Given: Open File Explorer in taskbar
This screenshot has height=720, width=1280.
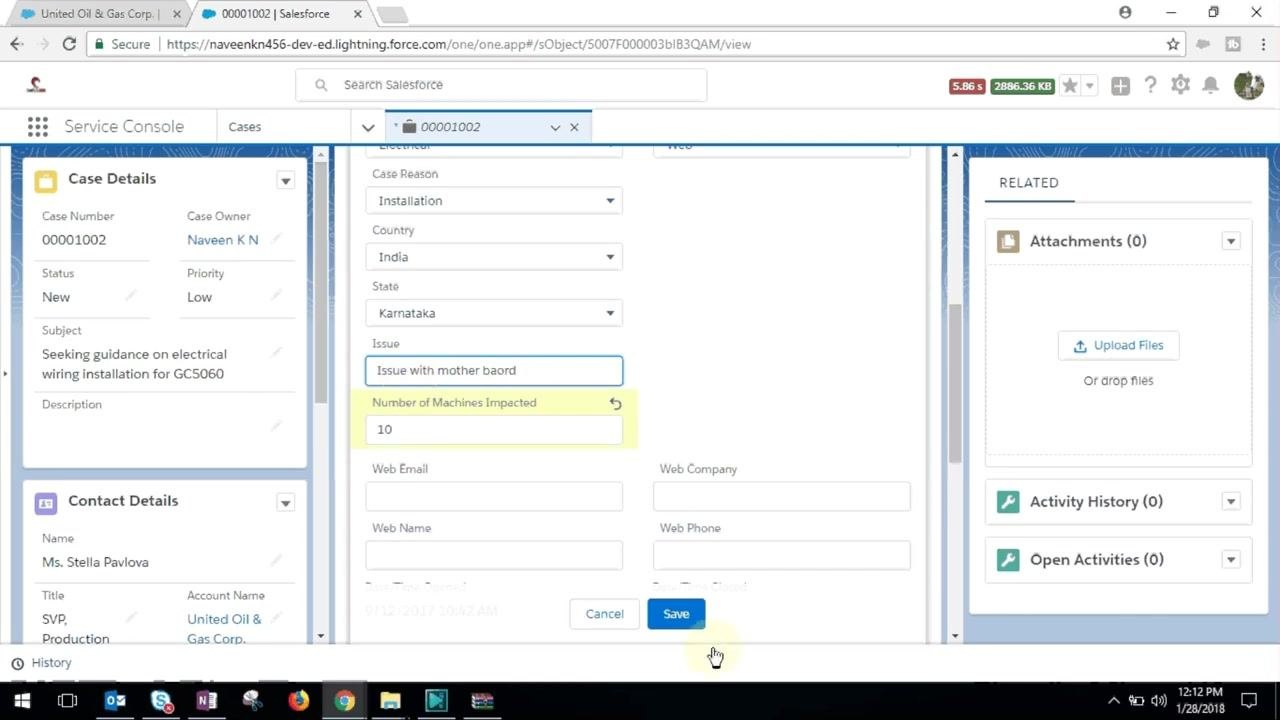Looking at the screenshot, I should [390, 700].
